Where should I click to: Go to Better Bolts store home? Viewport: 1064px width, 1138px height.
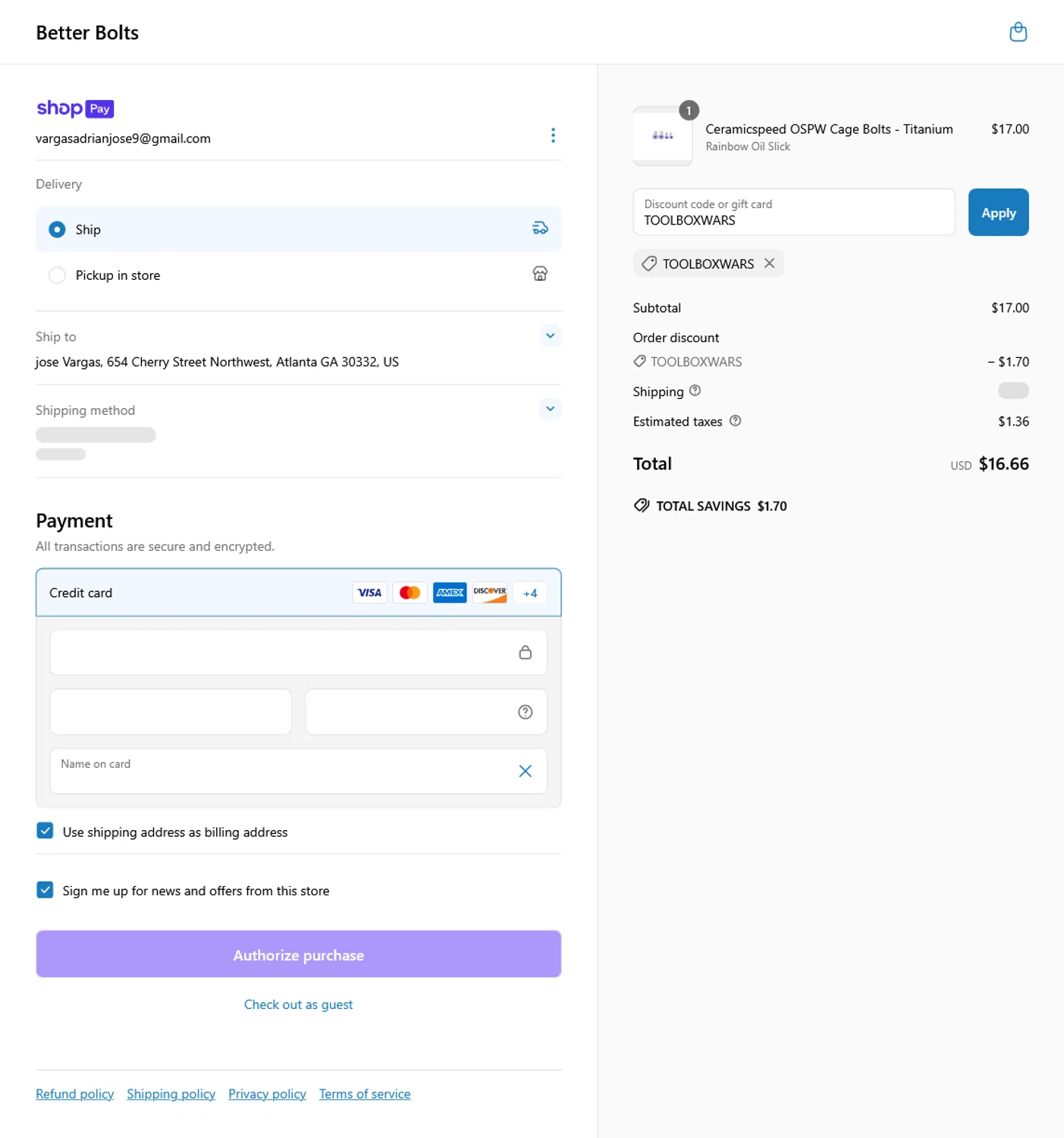click(x=87, y=33)
